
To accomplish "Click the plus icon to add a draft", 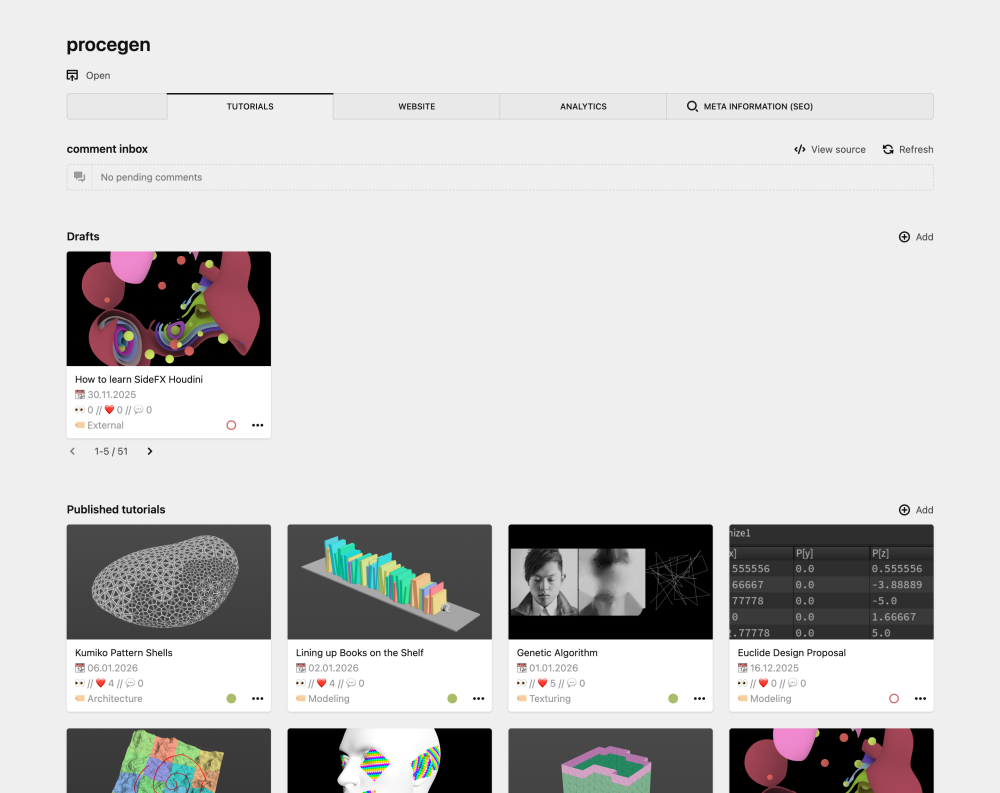I will pos(904,237).
